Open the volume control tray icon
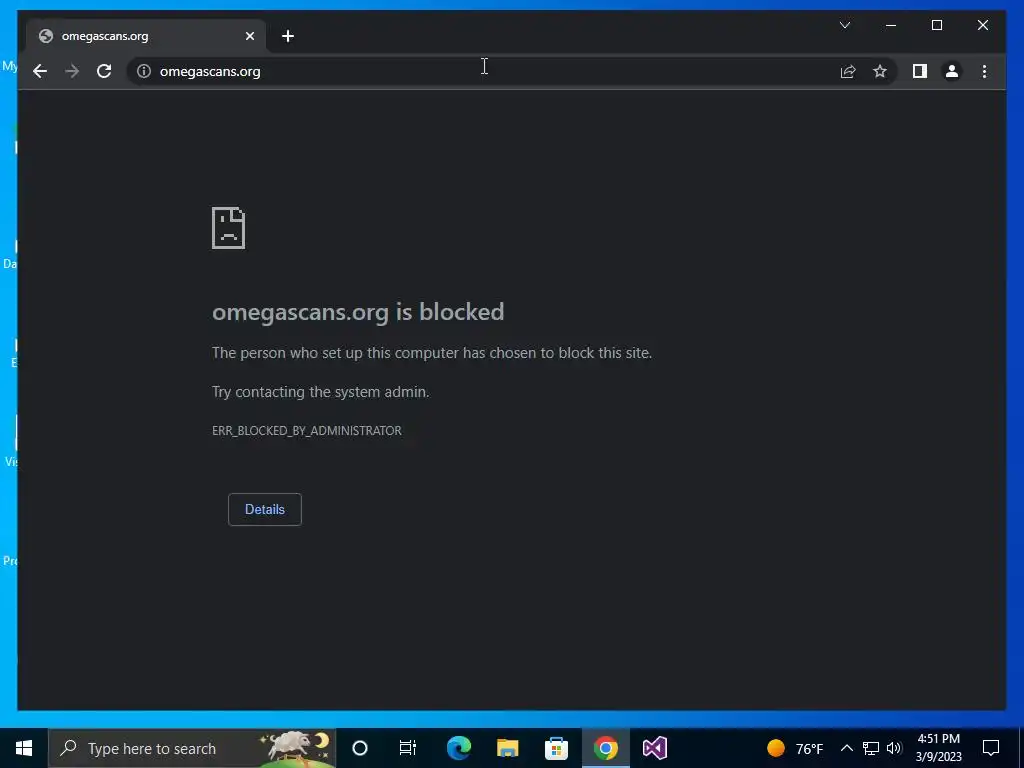 [x=894, y=748]
